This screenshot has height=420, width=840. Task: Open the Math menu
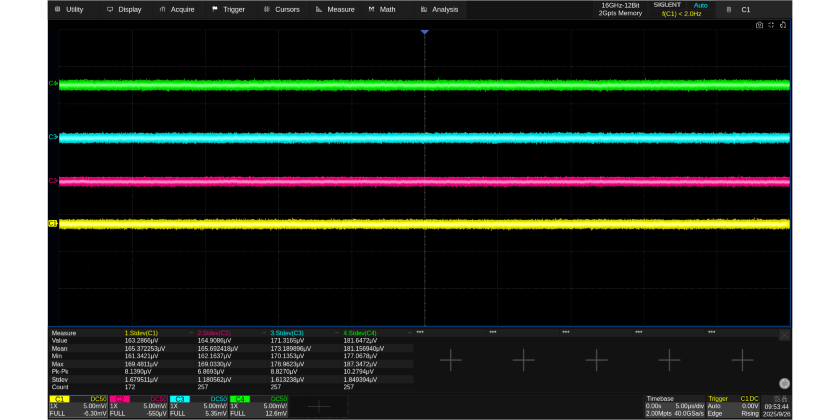tap(382, 9)
